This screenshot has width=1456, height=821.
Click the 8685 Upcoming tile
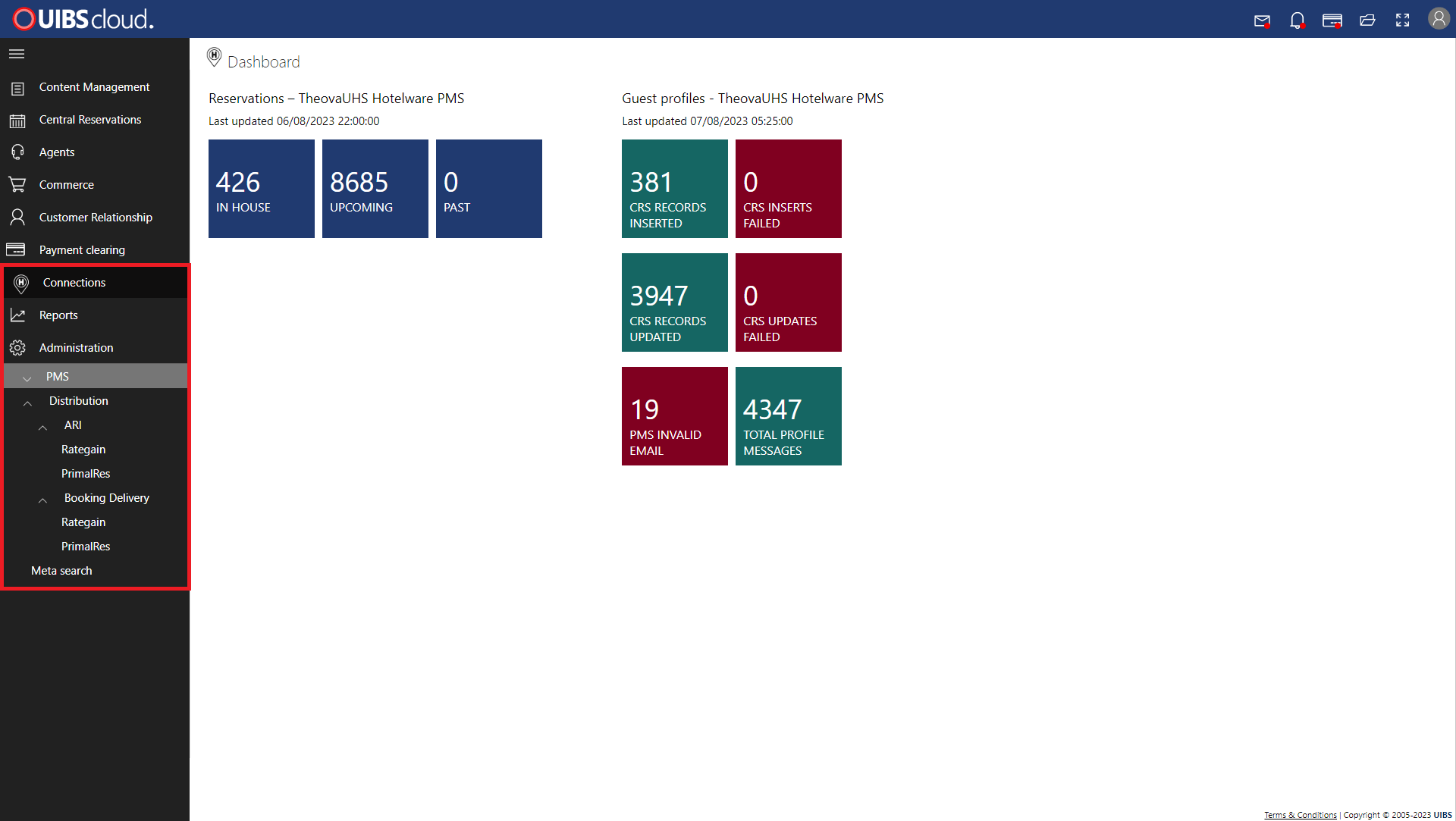[x=375, y=189]
